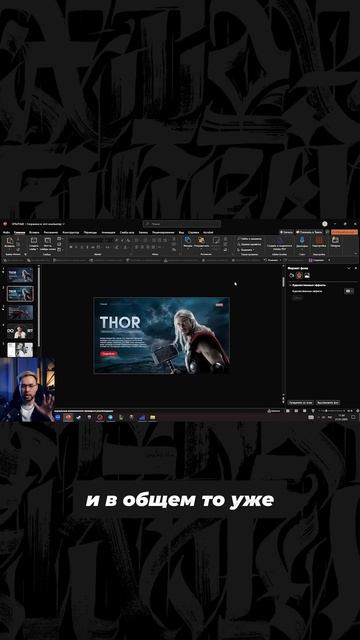Click the orange share button

click(x=344, y=232)
